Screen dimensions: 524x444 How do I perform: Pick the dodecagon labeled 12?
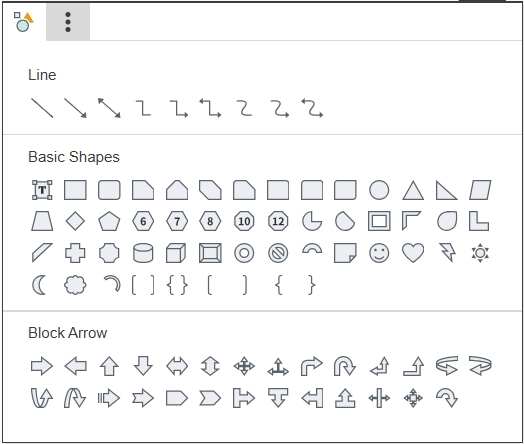278,221
